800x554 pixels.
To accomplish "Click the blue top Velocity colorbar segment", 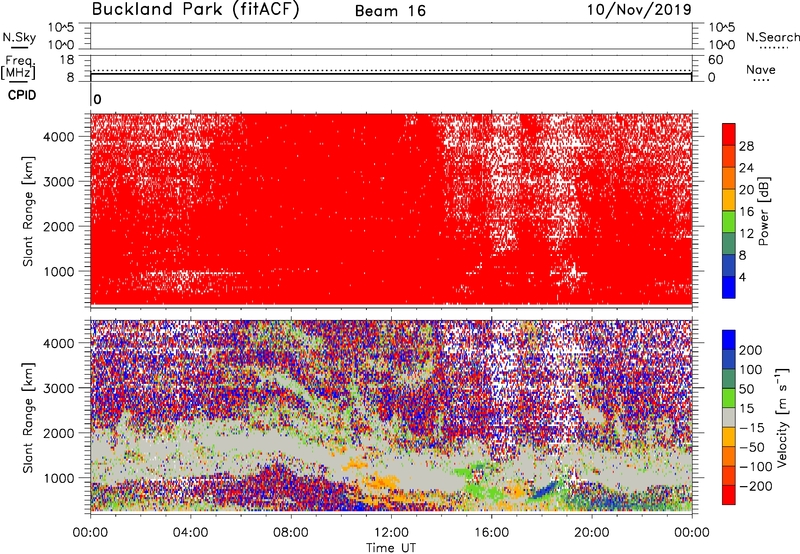I will point(729,340).
